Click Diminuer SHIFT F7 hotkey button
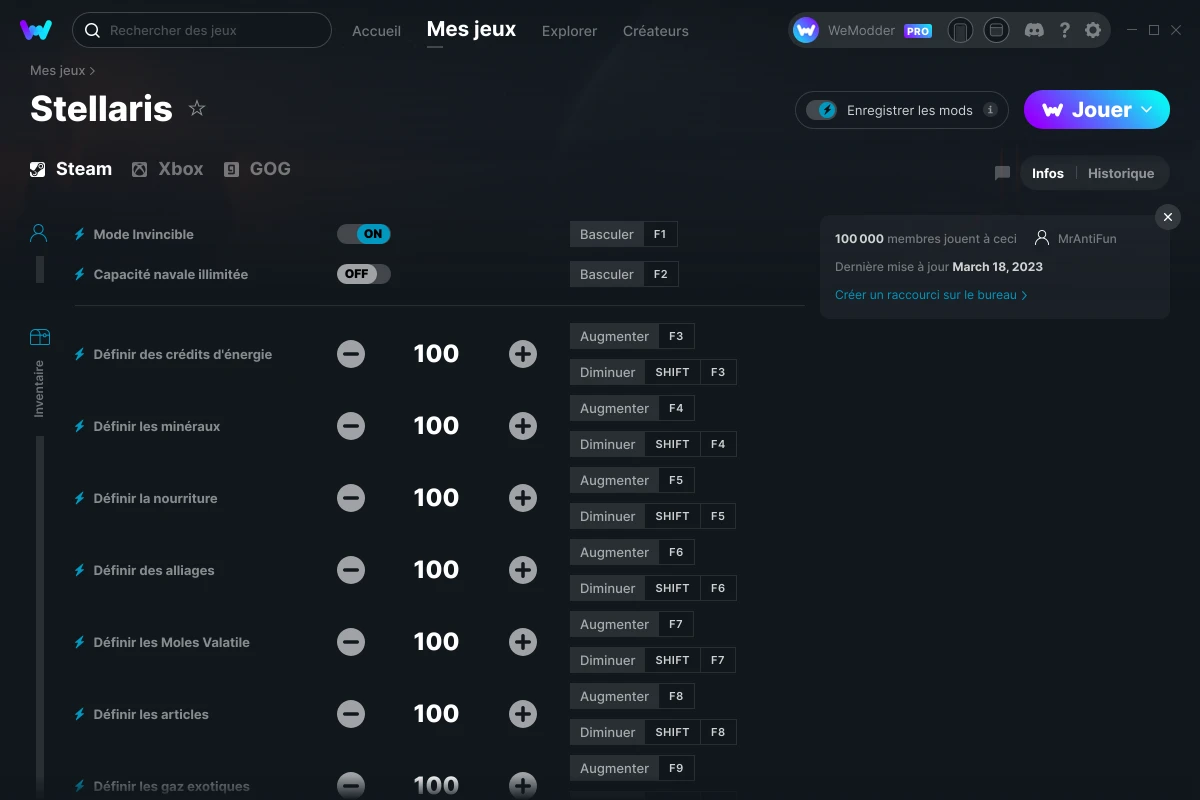Viewport: 1200px width, 800px height. (653, 660)
